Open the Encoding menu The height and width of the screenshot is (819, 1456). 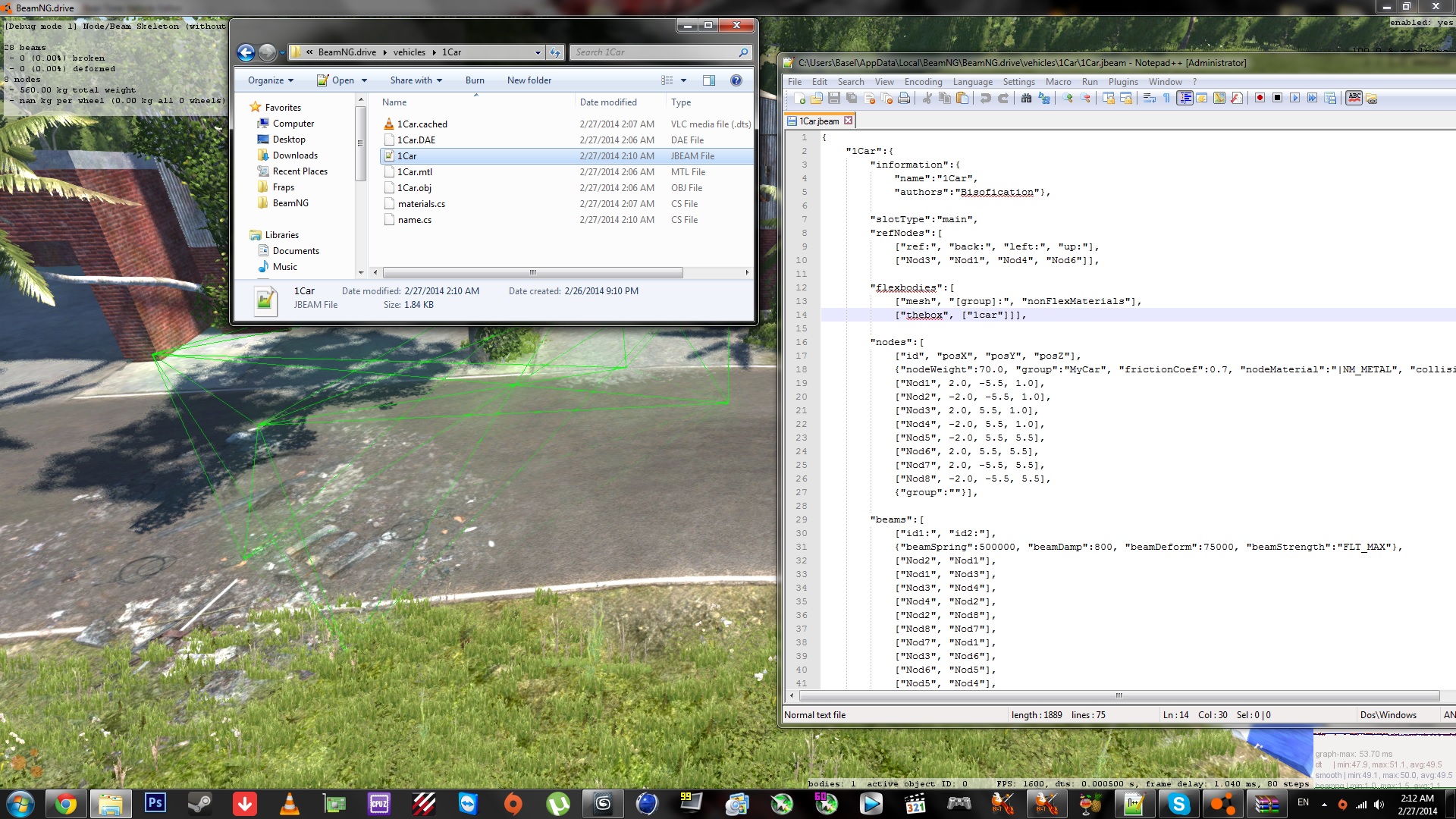coord(923,82)
